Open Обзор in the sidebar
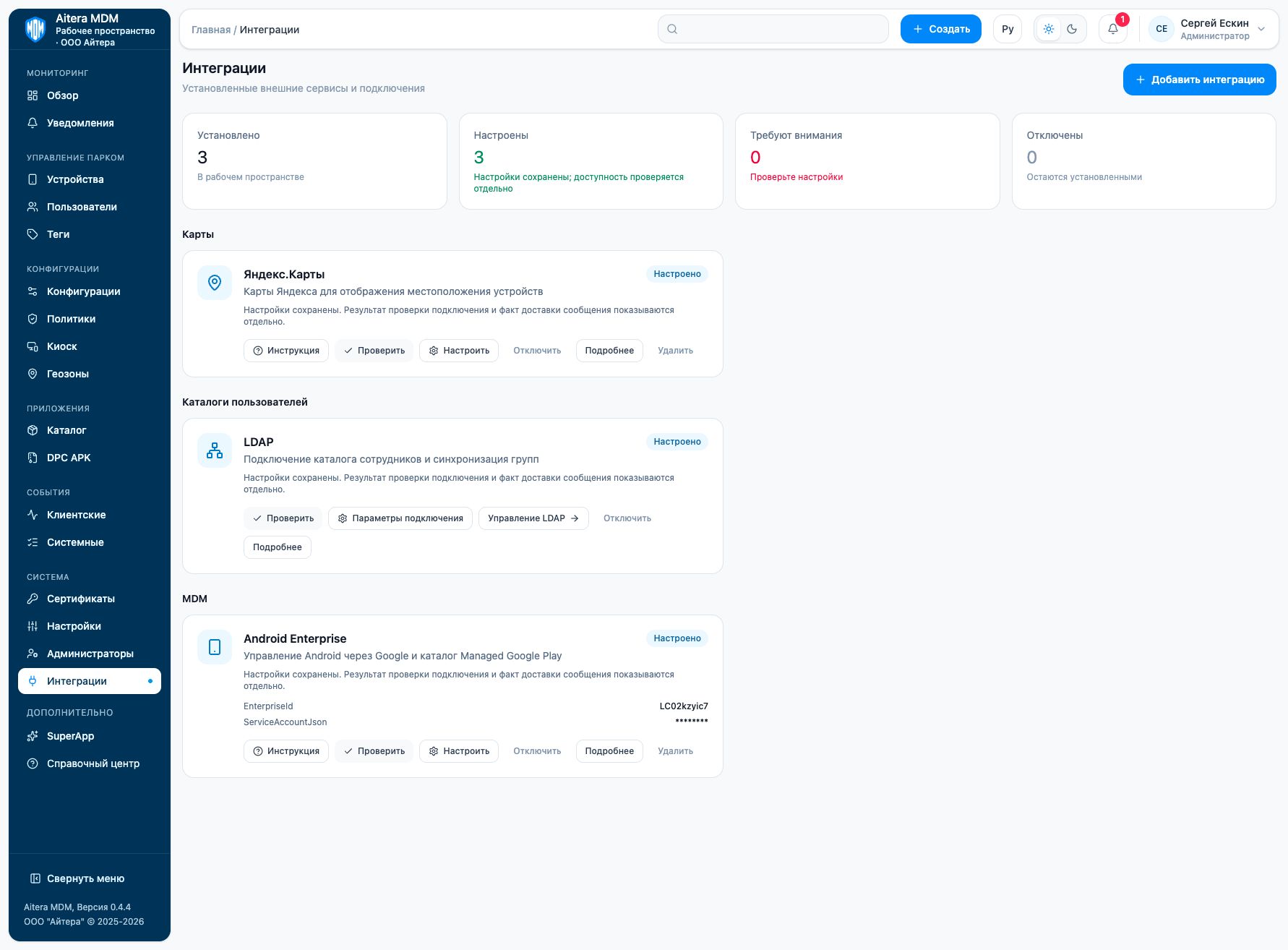 coord(90,95)
